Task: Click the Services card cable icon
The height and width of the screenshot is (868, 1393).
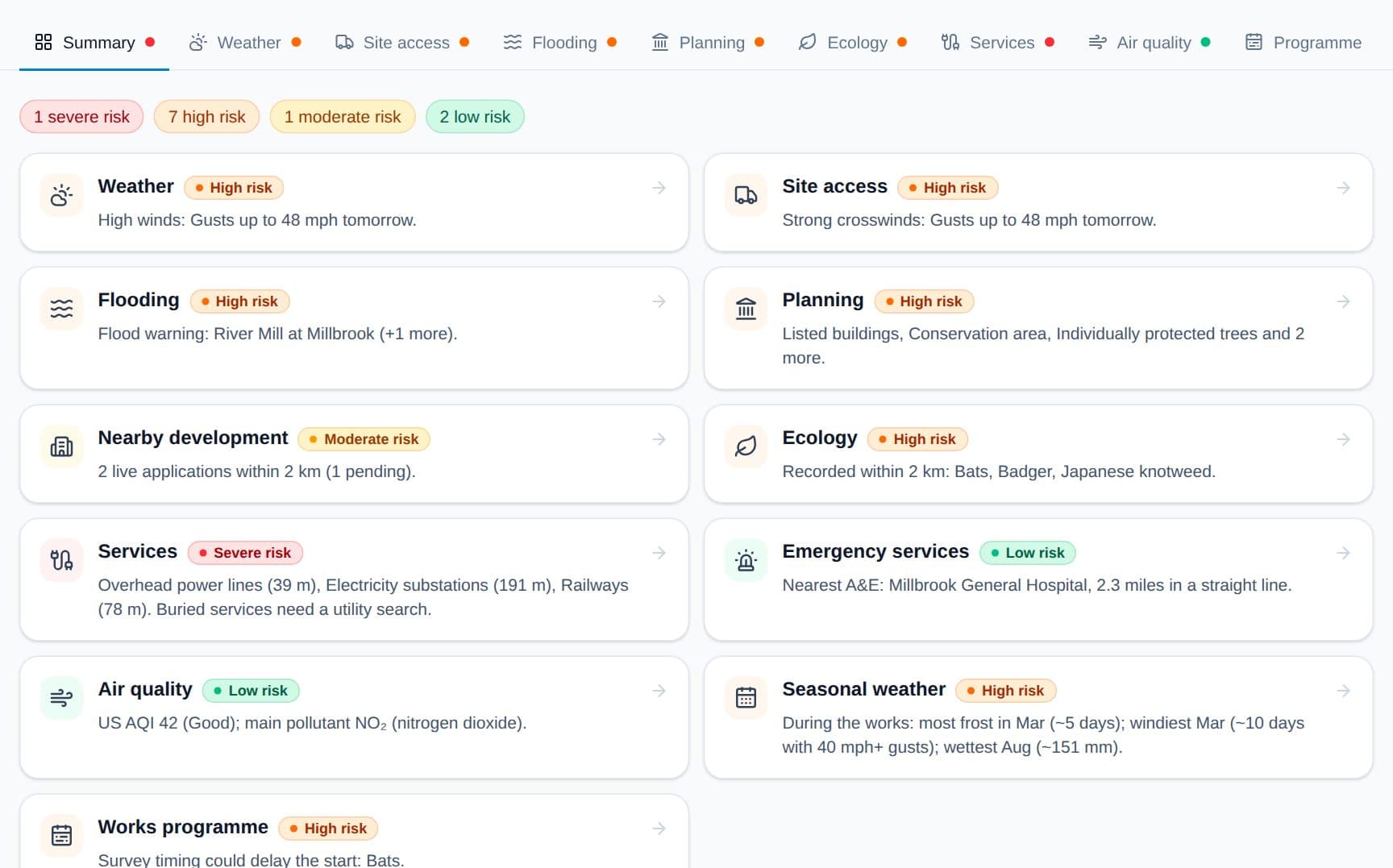Action: pyautogui.click(x=61, y=560)
